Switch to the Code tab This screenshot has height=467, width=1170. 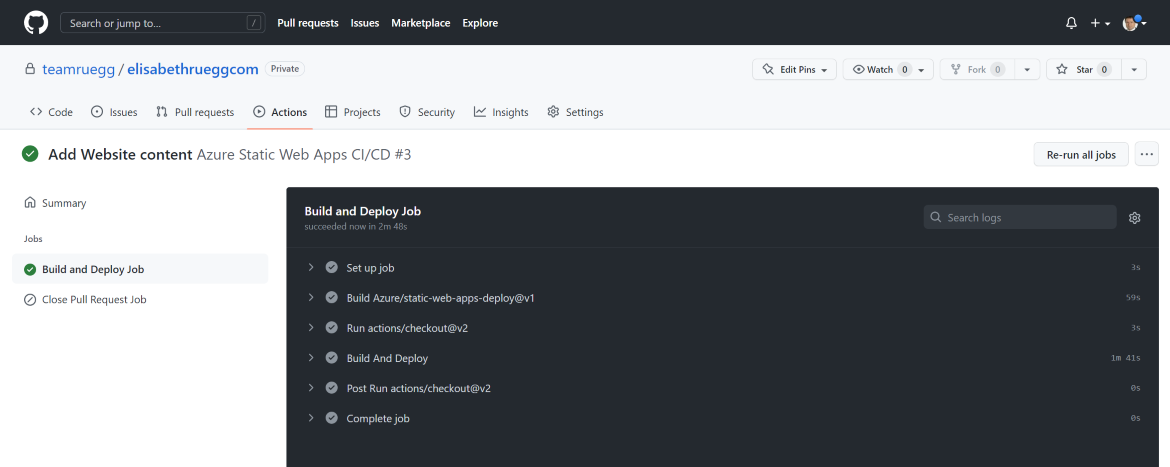click(51, 112)
